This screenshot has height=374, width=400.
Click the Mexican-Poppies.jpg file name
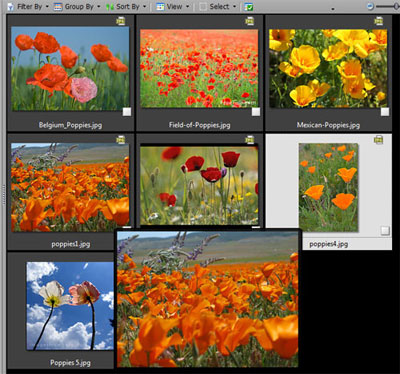coord(328,125)
